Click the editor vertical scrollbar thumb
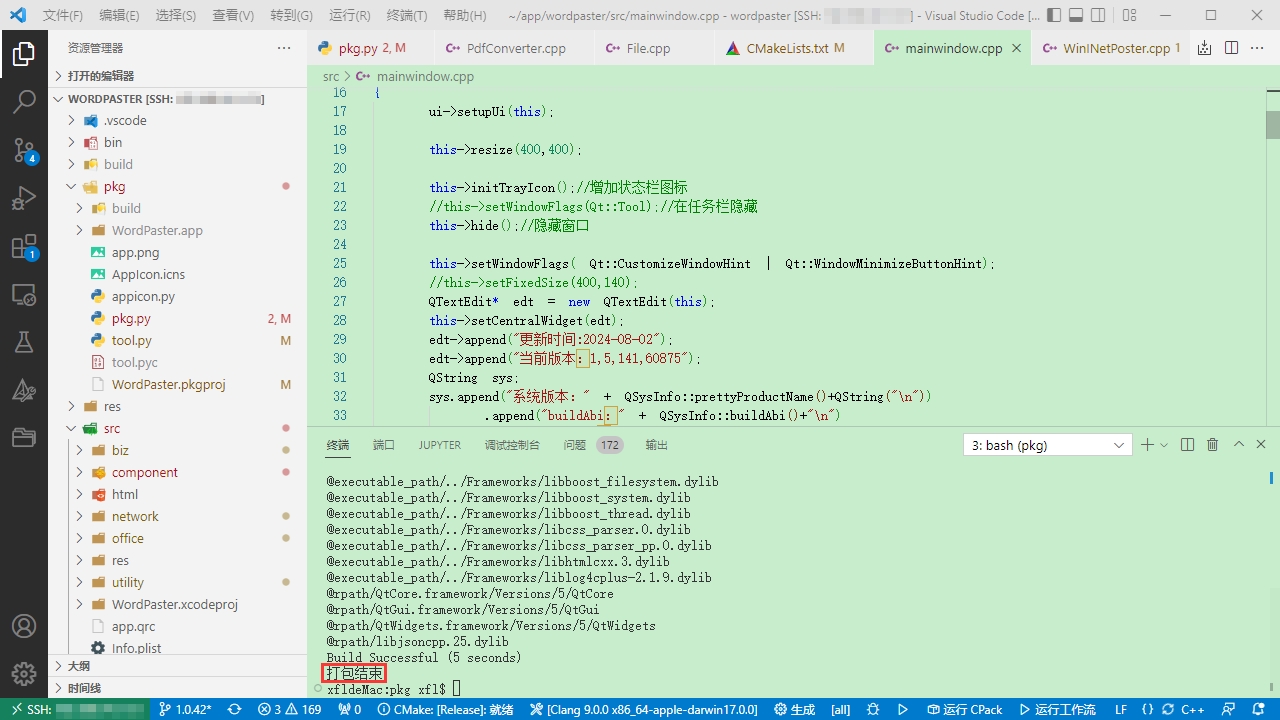This screenshot has height=720, width=1280. point(1272,124)
